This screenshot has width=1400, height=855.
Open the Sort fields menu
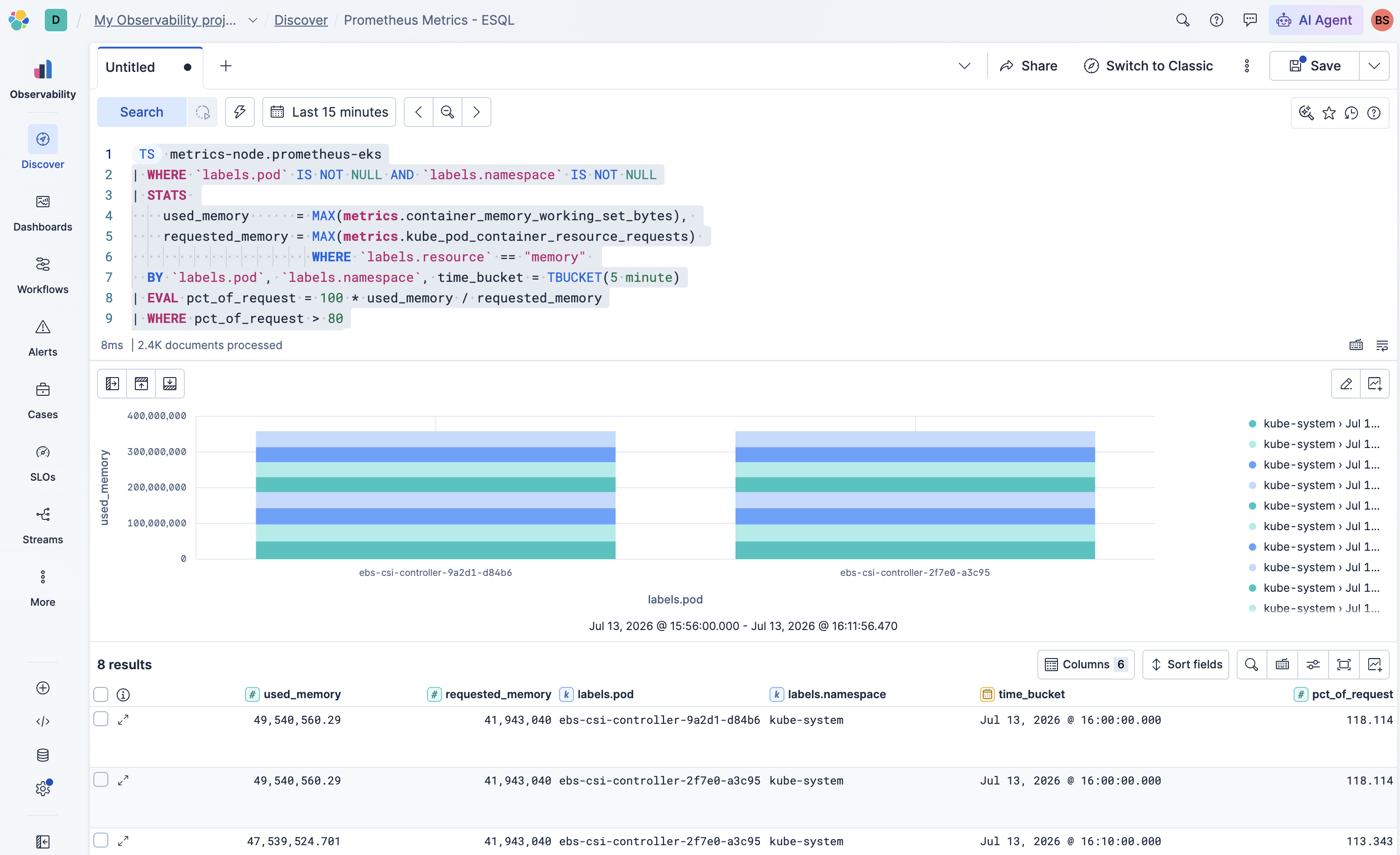(1186, 664)
